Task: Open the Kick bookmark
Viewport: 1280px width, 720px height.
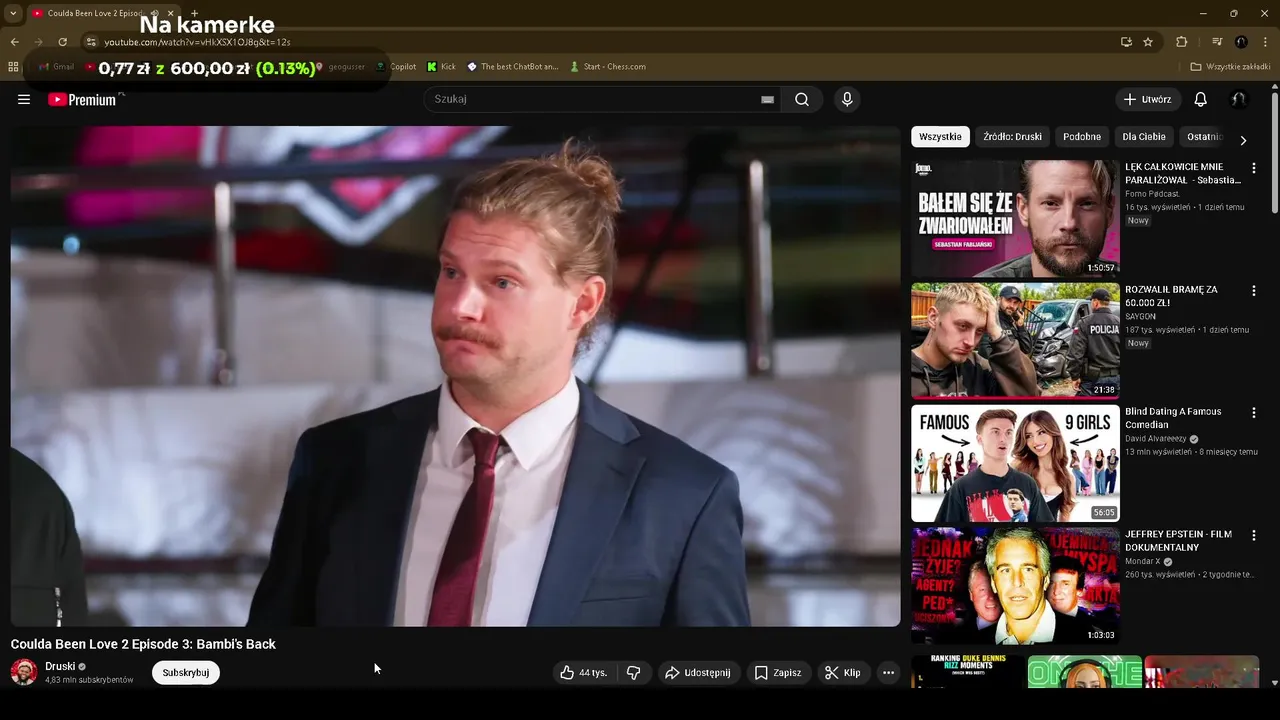Action: coord(441,67)
